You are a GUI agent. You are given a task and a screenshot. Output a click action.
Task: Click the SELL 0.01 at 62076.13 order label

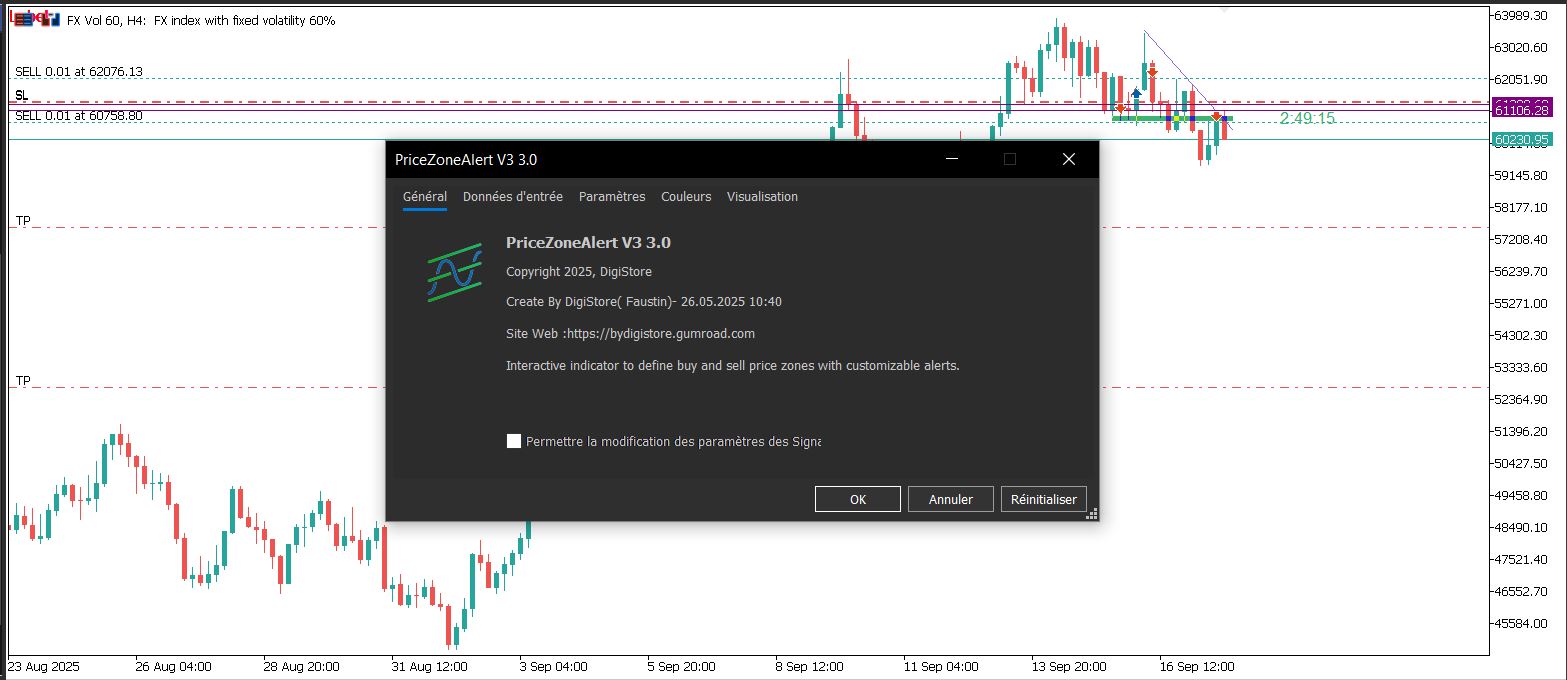pos(79,71)
